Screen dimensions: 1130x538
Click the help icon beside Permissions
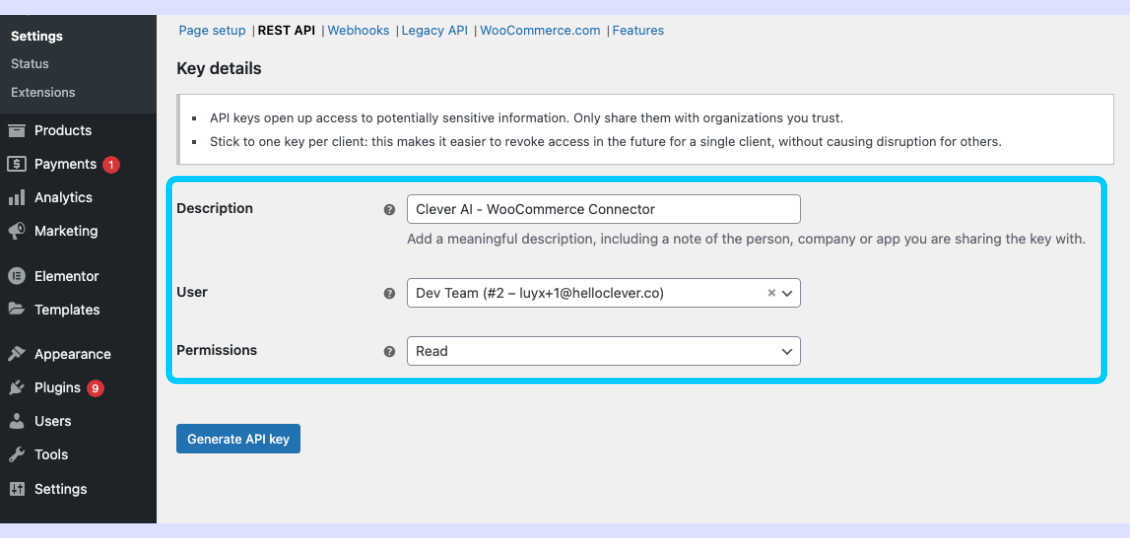tap(389, 351)
